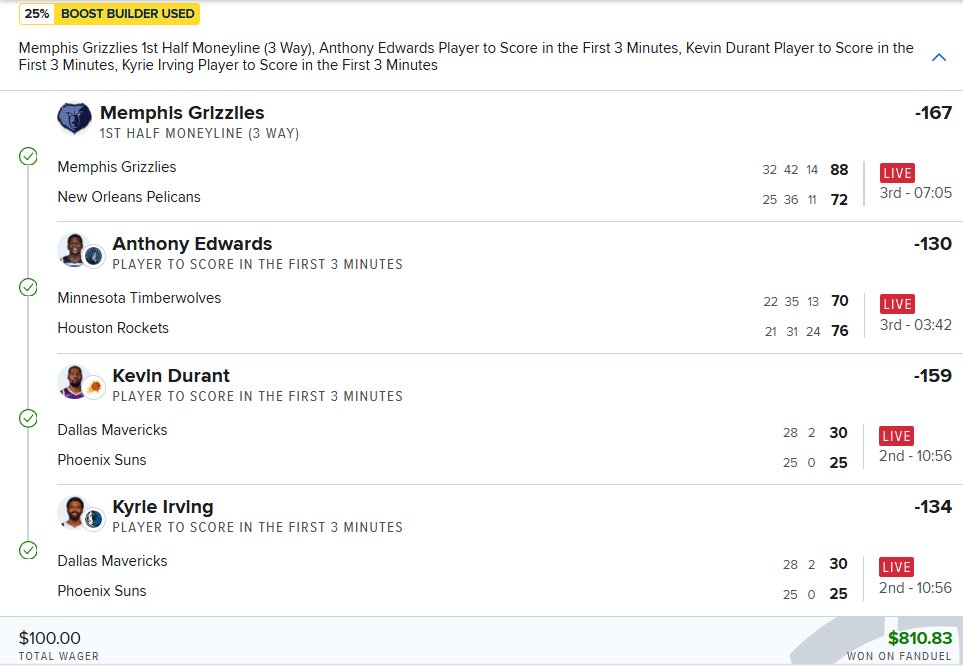963x666 pixels.
Task: Click '3rd - 03:42' game clock
Action: [916, 324]
